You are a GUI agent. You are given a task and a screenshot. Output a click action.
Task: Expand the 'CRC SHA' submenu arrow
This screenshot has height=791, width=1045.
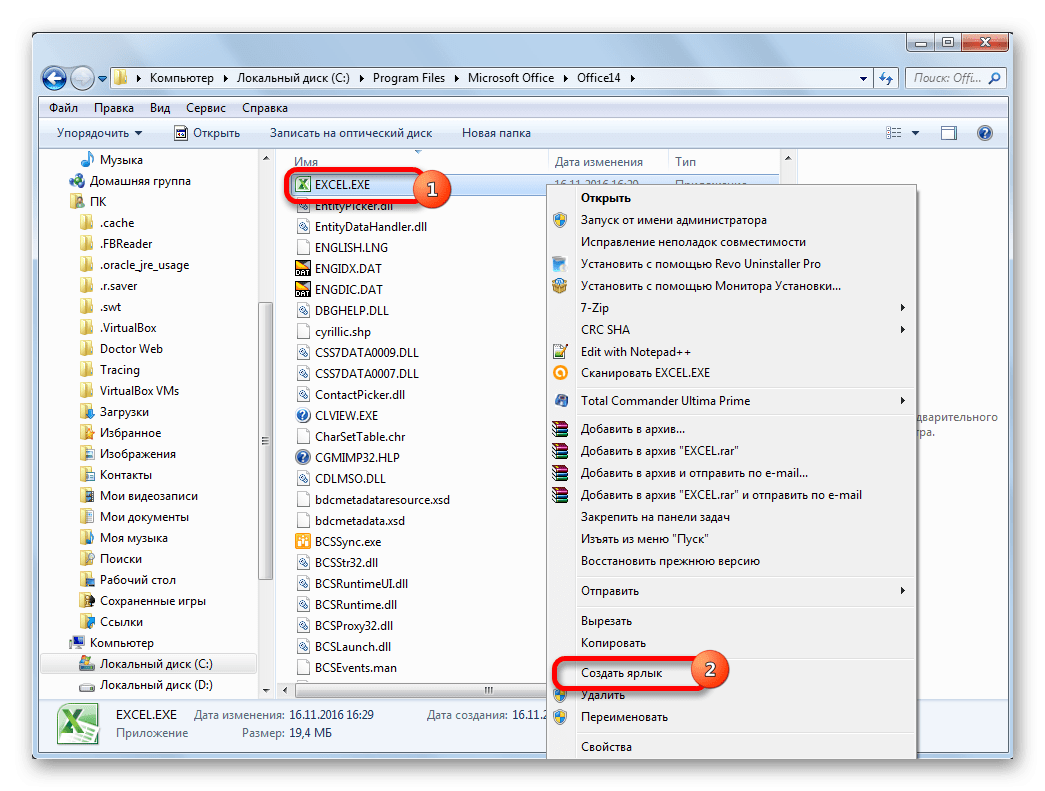coord(902,329)
